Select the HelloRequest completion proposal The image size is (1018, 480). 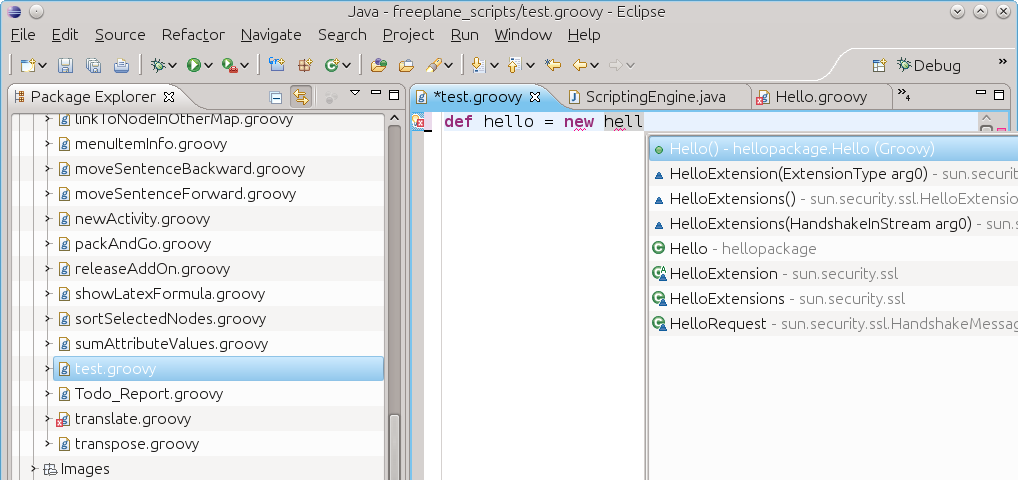(717, 323)
